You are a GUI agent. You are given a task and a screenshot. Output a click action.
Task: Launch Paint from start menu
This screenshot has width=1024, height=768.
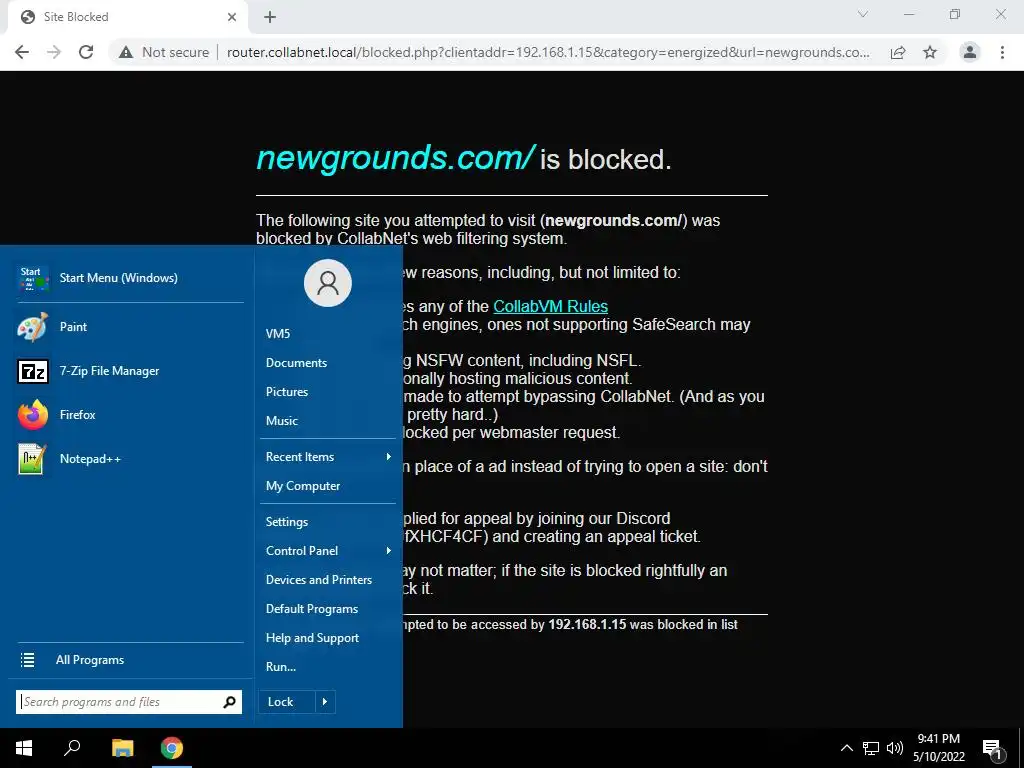click(x=131, y=327)
